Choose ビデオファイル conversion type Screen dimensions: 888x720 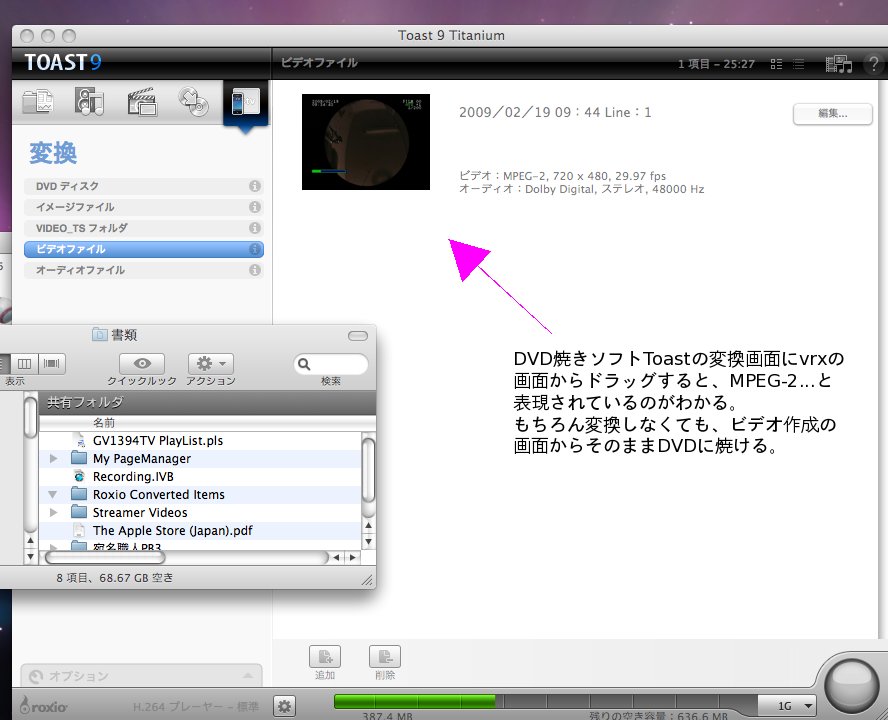coord(143,249)
